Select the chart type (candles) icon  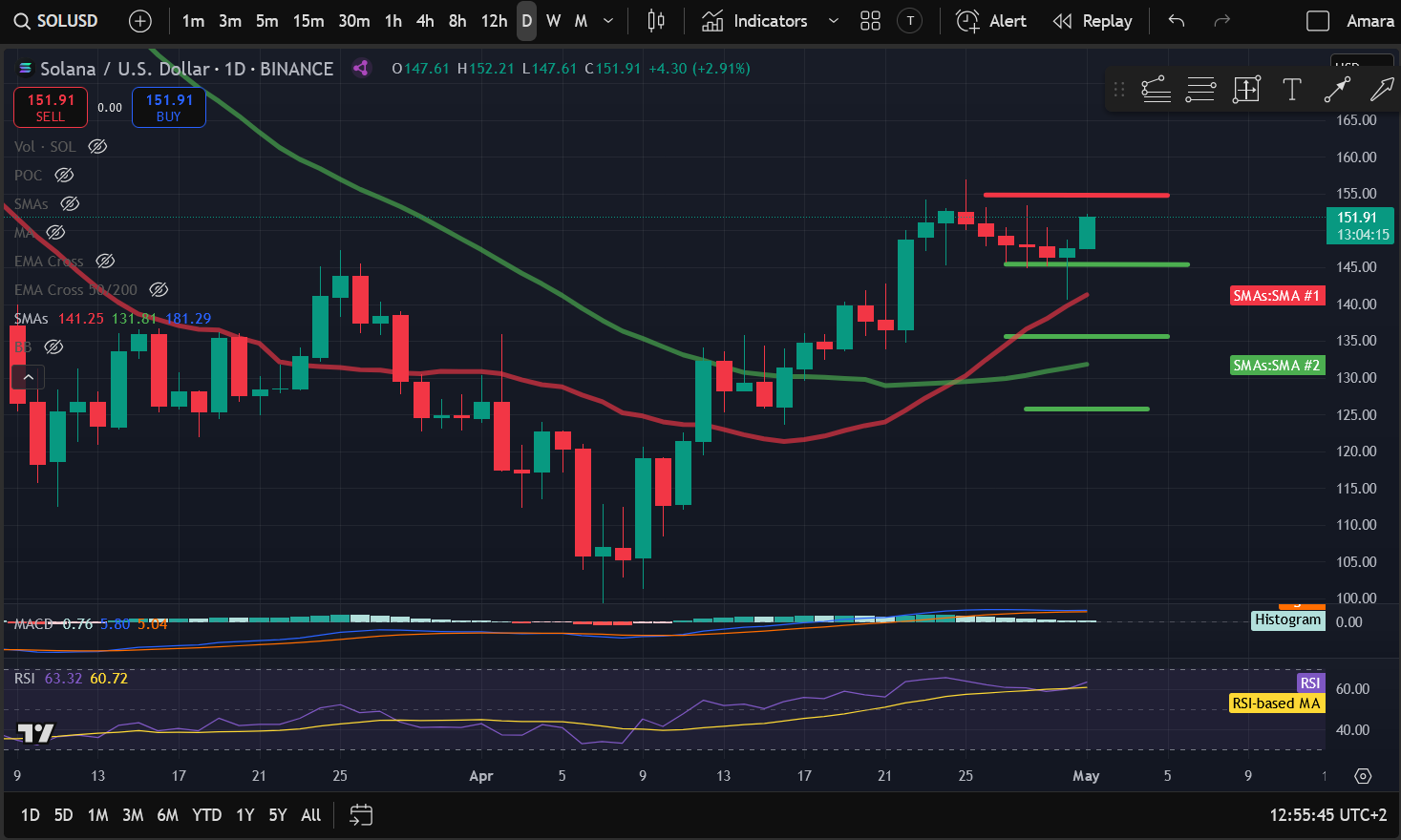pyautogui.click(x=655, y=20)
